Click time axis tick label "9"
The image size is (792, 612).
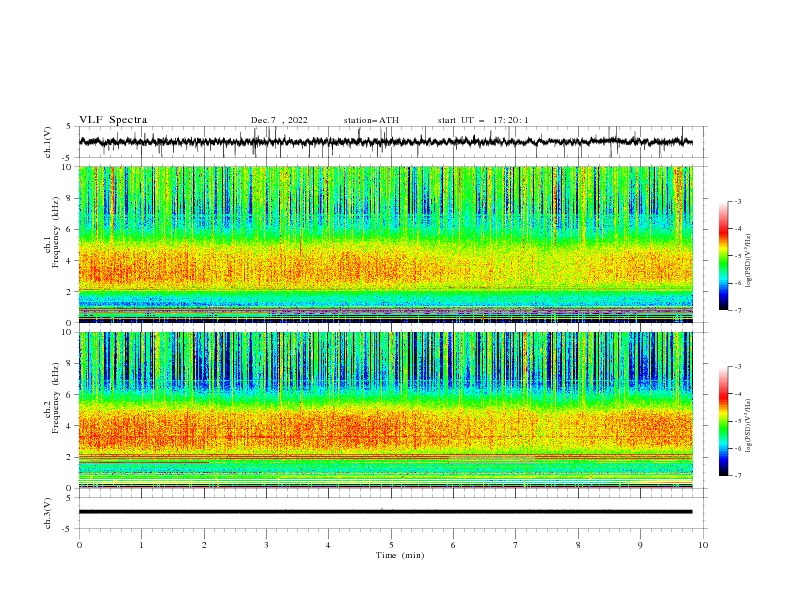pyautogui.click(x=640, y=545)
